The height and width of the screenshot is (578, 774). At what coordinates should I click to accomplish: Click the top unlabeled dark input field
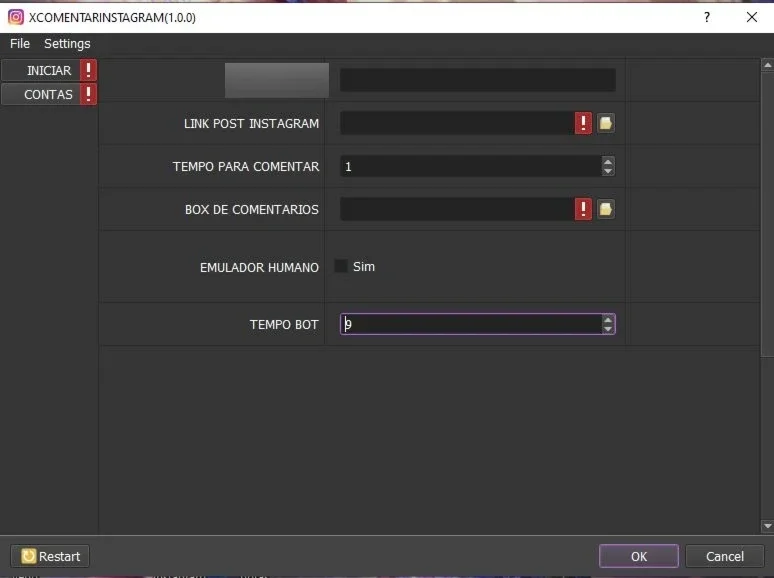478,79
